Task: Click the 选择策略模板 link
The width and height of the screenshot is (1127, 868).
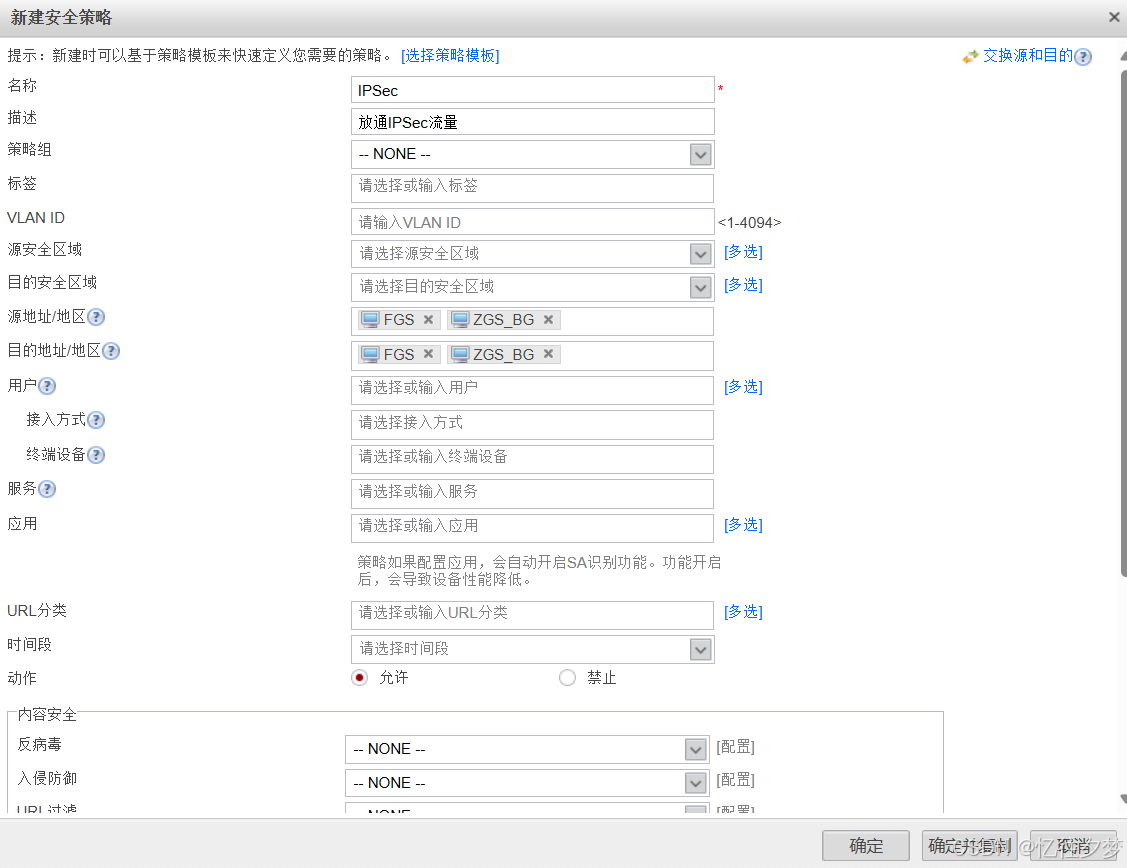Action: (x=450, y=56)
